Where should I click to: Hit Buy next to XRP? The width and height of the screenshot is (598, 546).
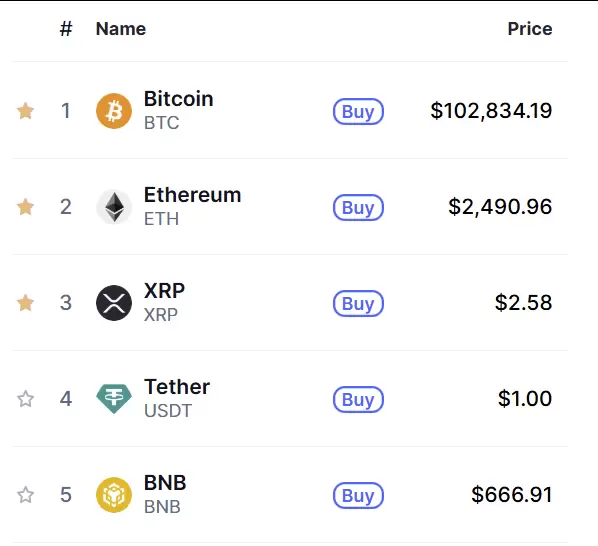coord(358,304)
